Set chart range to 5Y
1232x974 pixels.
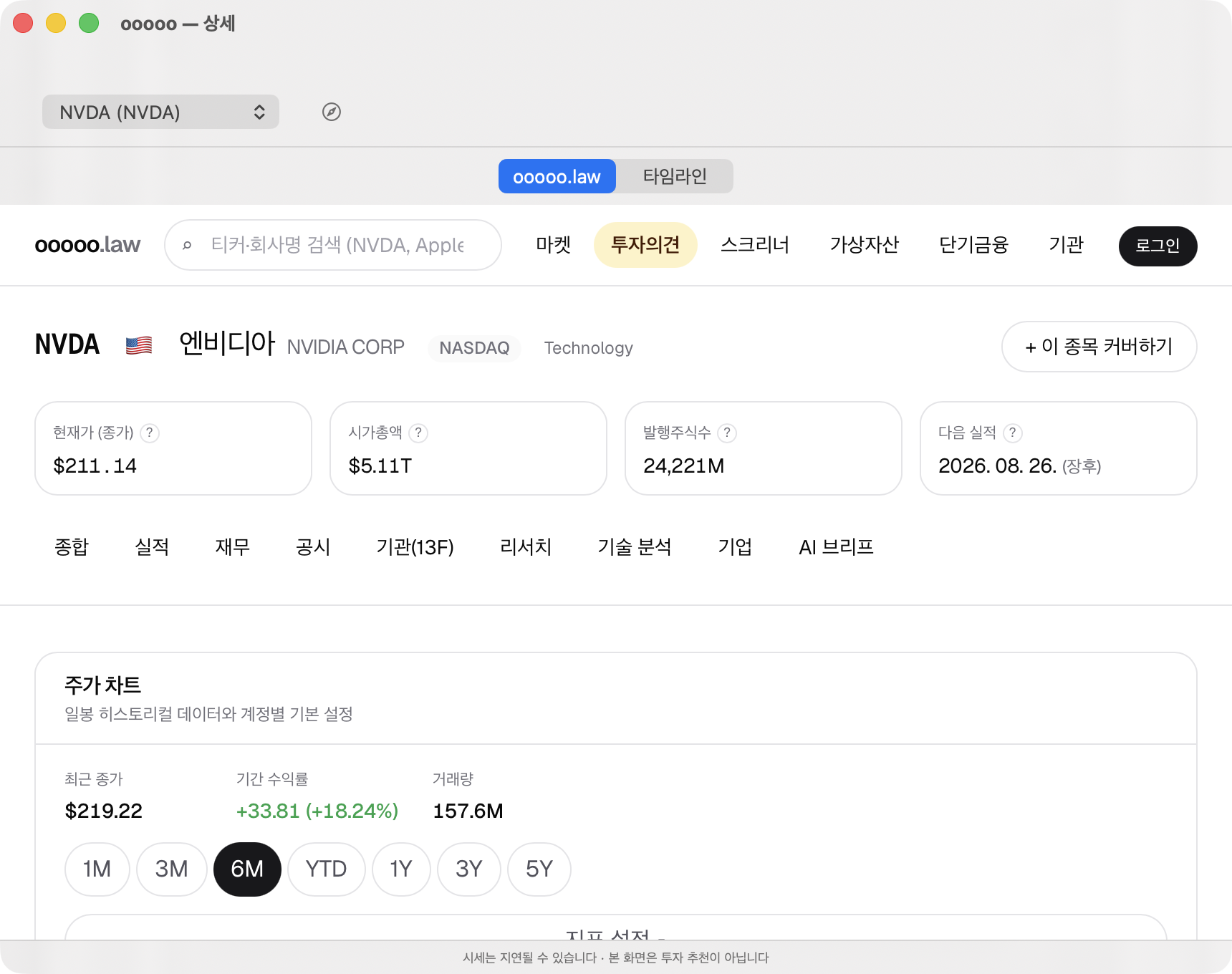coord(539,869)
